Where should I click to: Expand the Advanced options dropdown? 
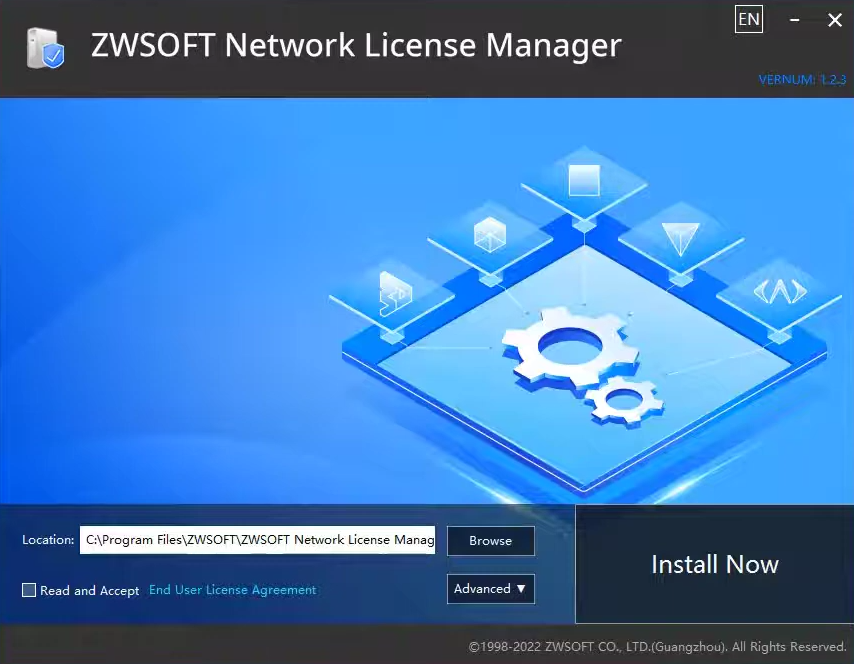point(491,589)
